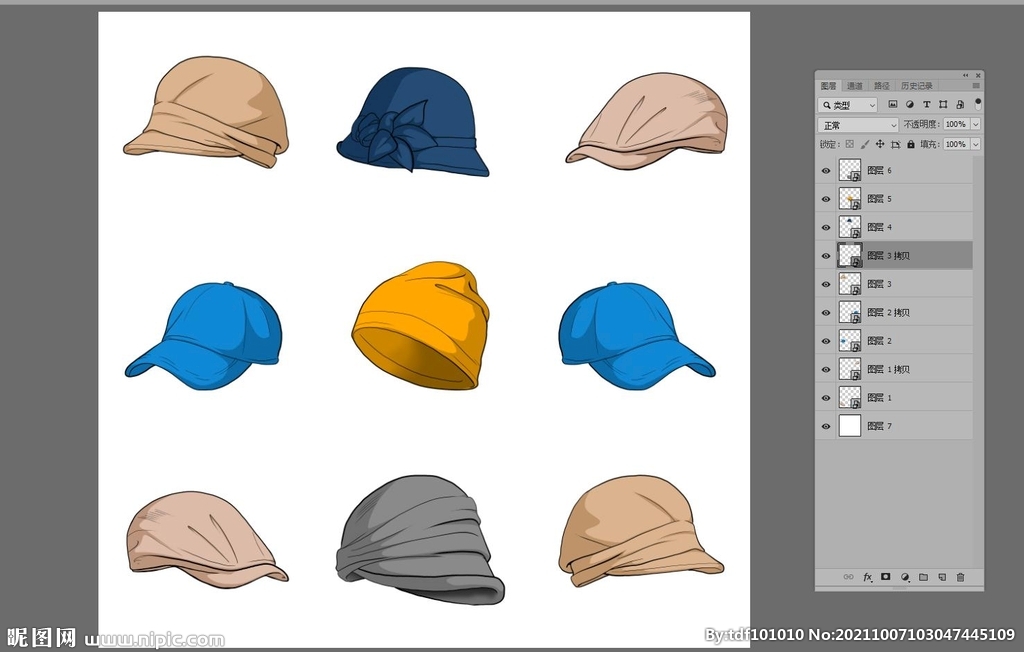
Task: Expand the 不透明度 opacity dropdown arrow
Action: point(975,125)
